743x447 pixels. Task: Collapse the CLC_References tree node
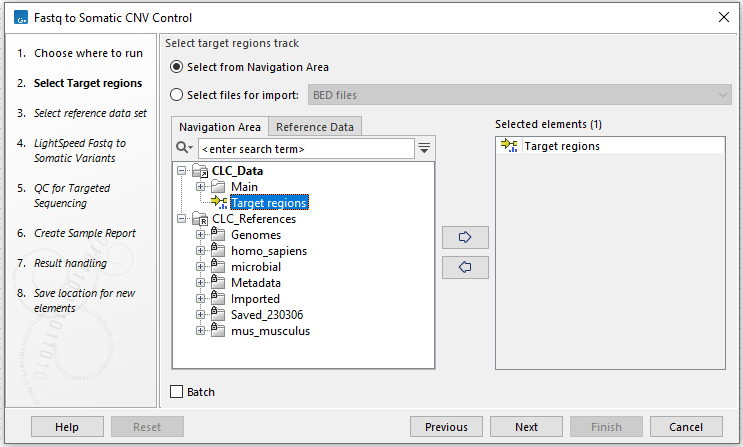(x=181, y=219)
